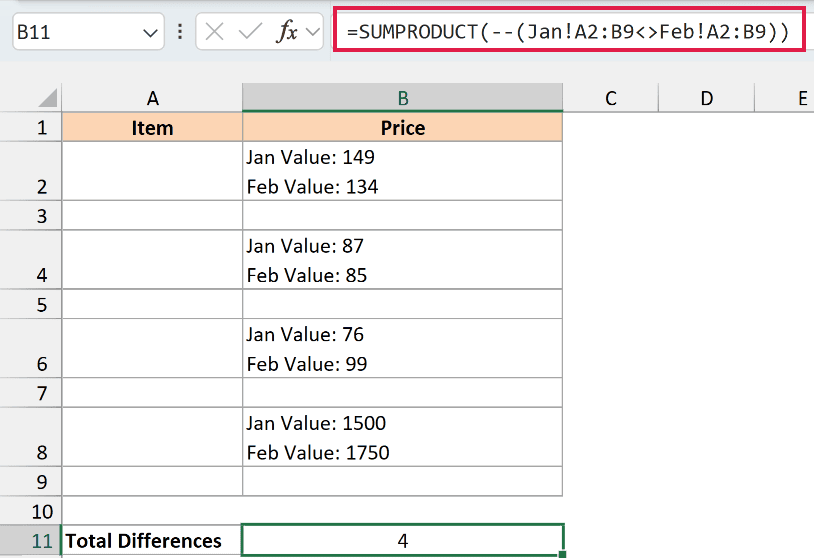
Task: Select row 5 header
Action: [x=31, y=304]
